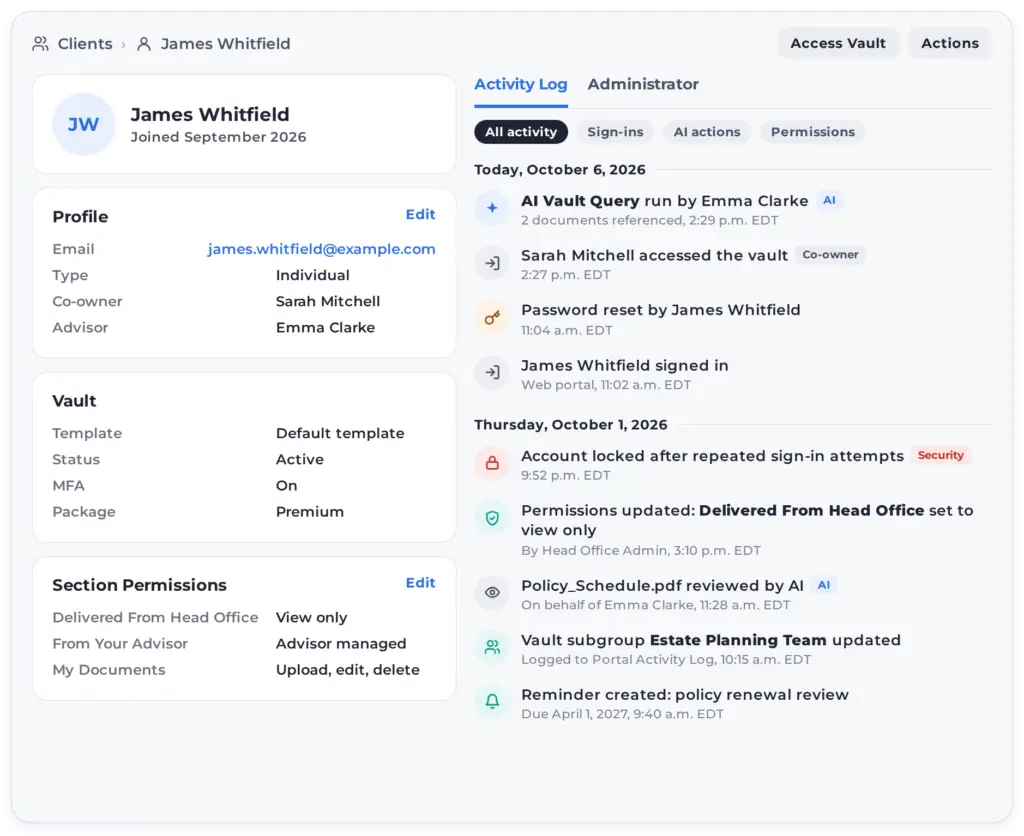This screenshot has height=836, width=1024.
Task: Click the eye icon for Policy_Schedule.pdf reviewed
Action: pos(492,593)
